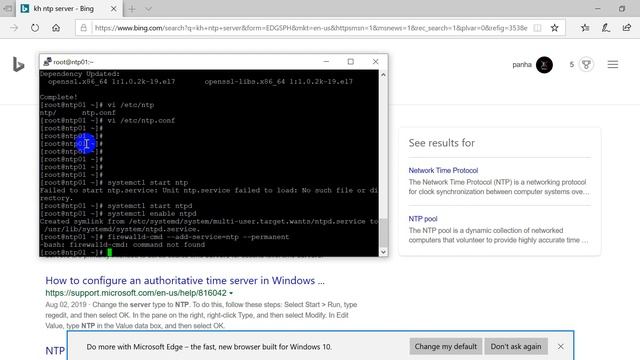This screenshot has width=640, height=360.
Task: Minimize the Edge browser window
Action: point(598,9)
